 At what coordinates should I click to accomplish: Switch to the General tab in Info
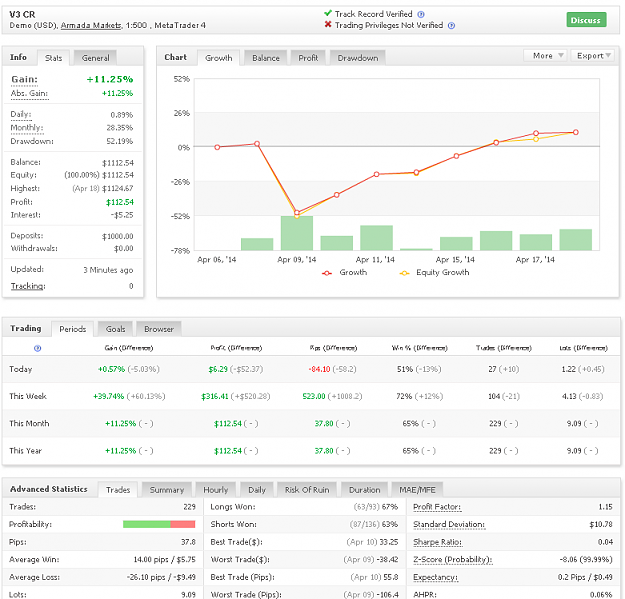pyautogui.click(x=95, y=58)
